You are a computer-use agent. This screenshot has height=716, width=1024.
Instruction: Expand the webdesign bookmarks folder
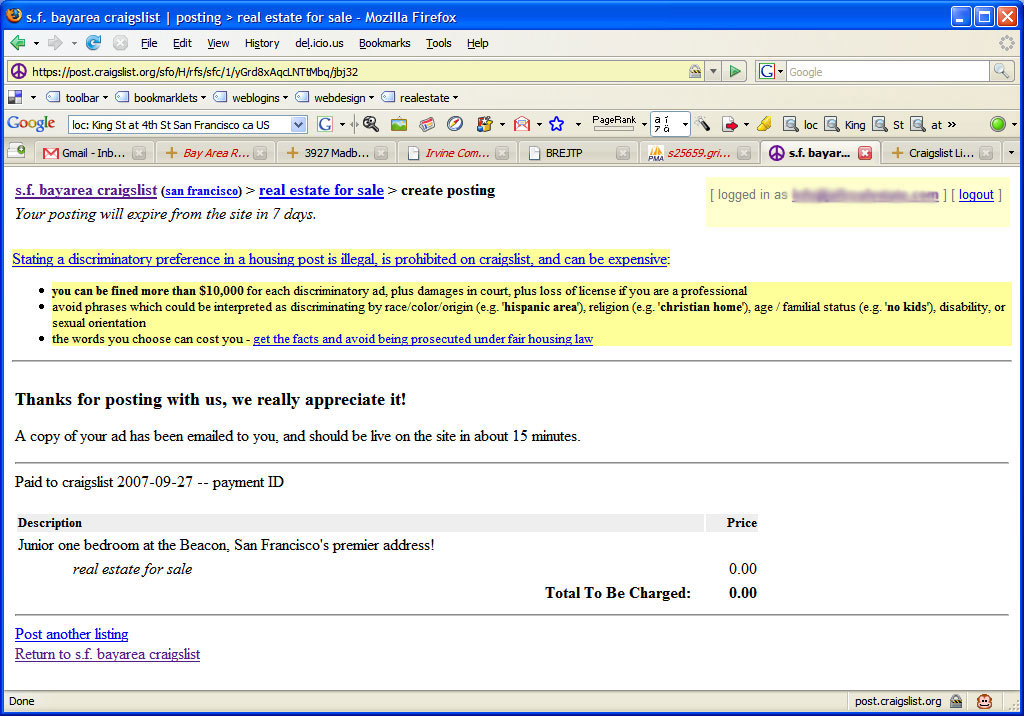pos(335,98)
